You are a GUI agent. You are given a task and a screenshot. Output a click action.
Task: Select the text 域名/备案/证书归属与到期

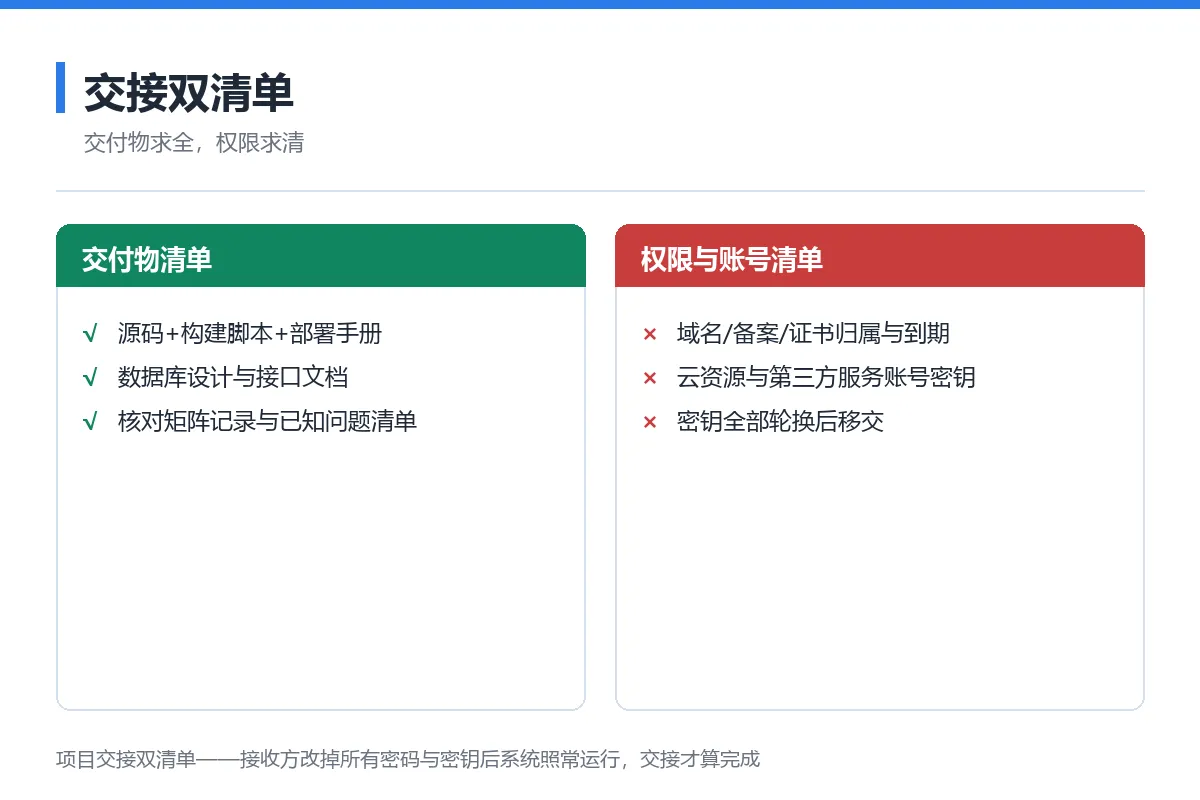point(813,334)
